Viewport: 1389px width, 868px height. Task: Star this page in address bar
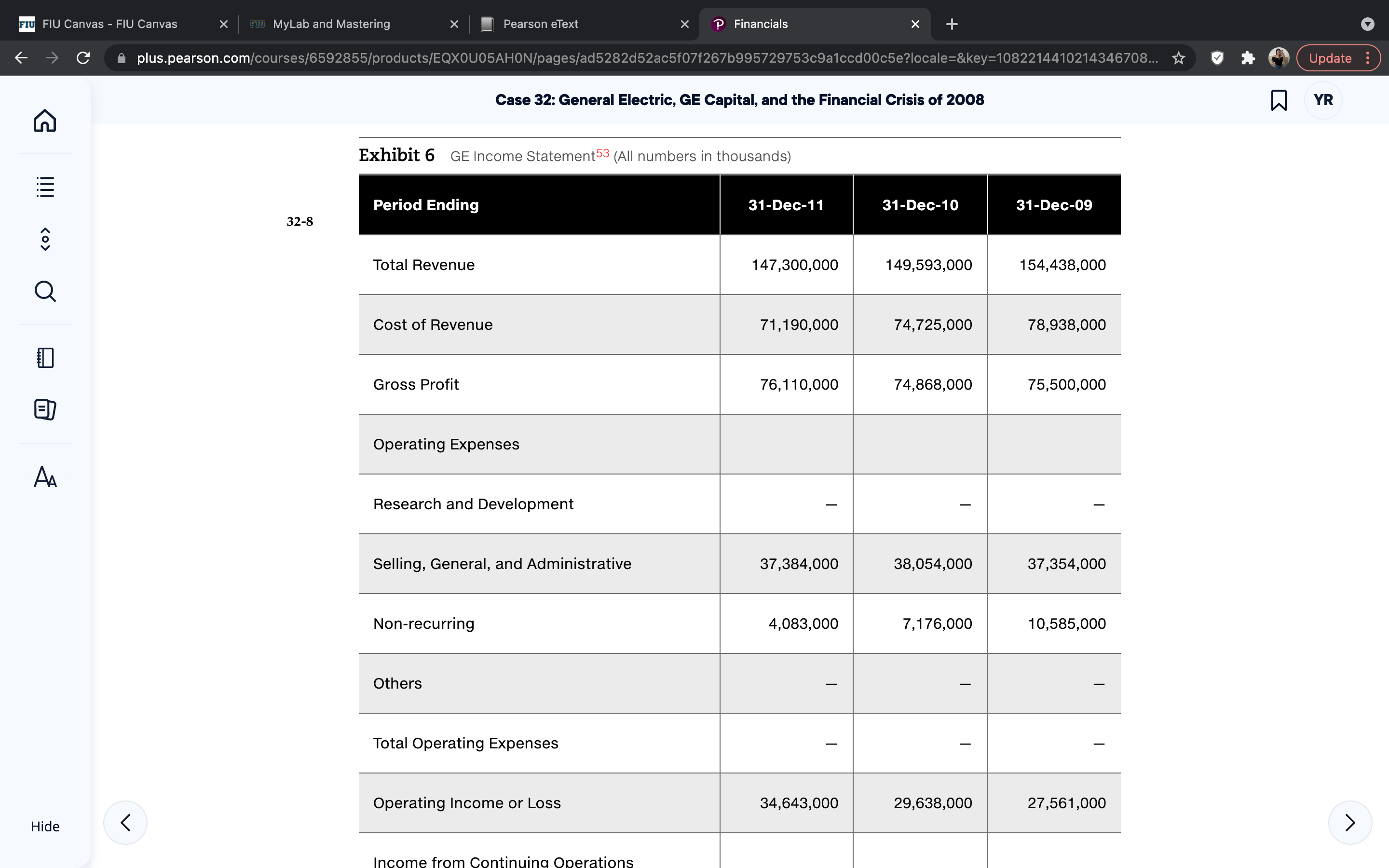(x=1178, y=58)
